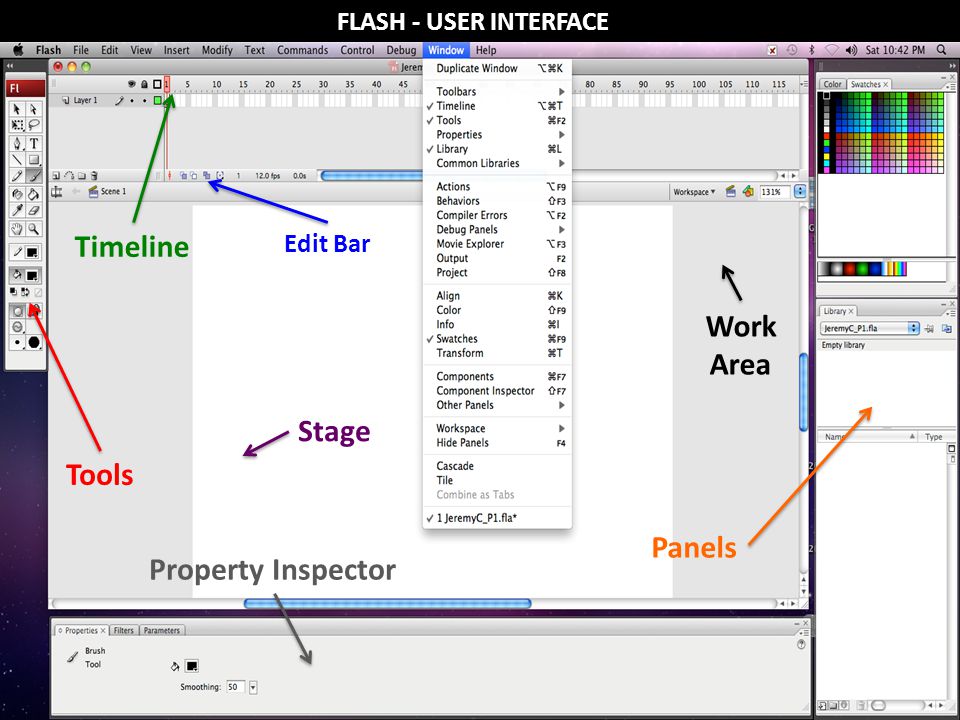Image resolution: width=960 pixels, height=720 pixels.
Task: Open the Commands menu
Action: tap(302, 50)
